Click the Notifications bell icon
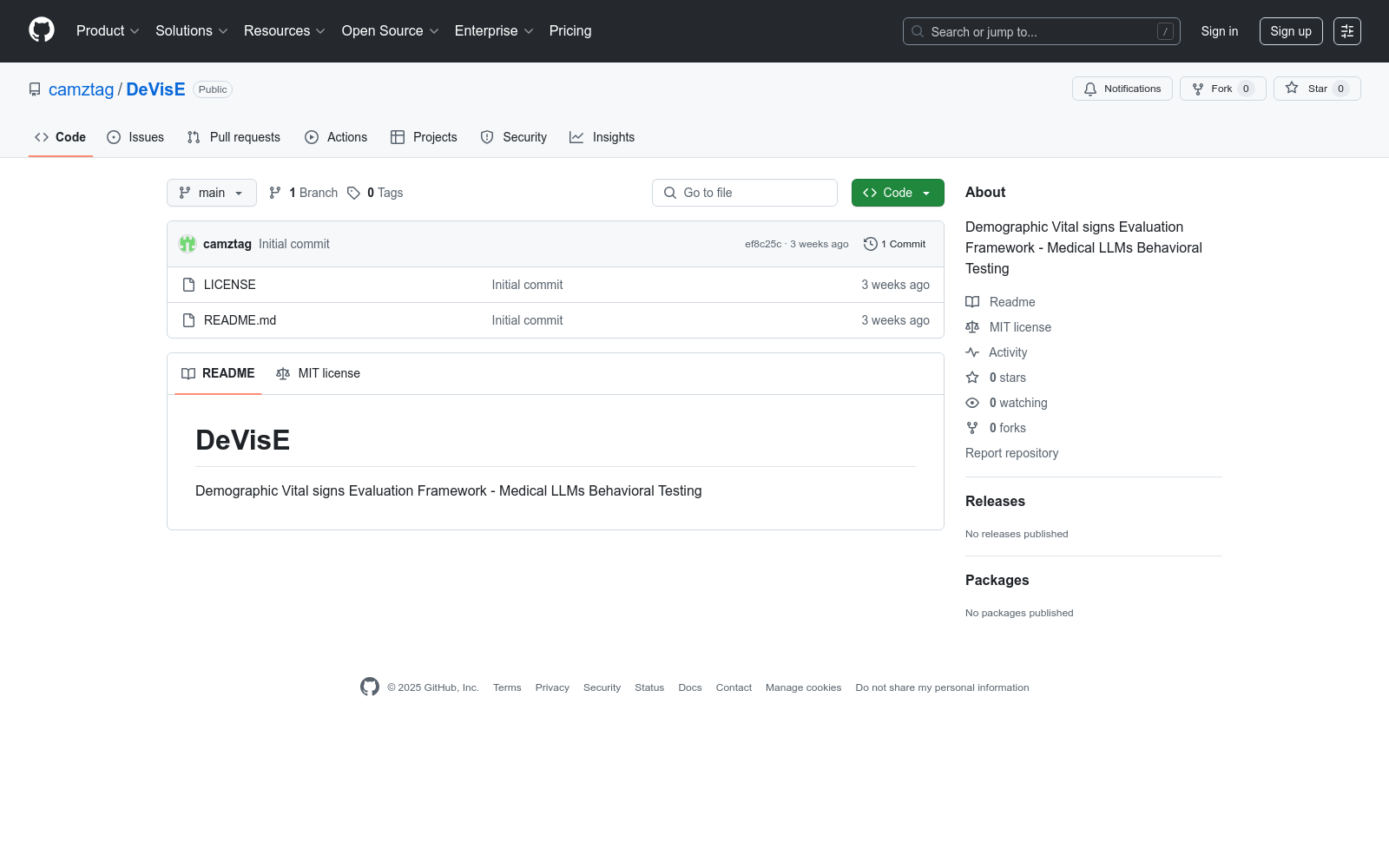 click(x=1090, y=89)
